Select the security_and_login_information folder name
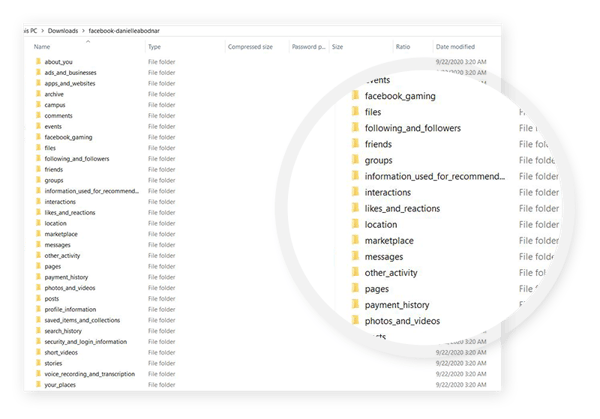 pyautogui.click(x=86, y=341)
